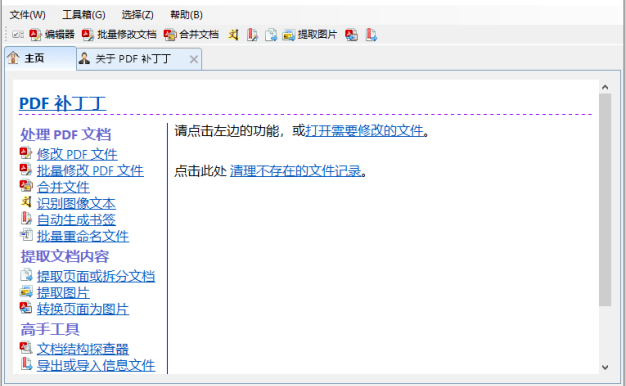The width and height of the screenshot is (626, 386).
Task: Open the 合并文件 link
Action: 63,187
